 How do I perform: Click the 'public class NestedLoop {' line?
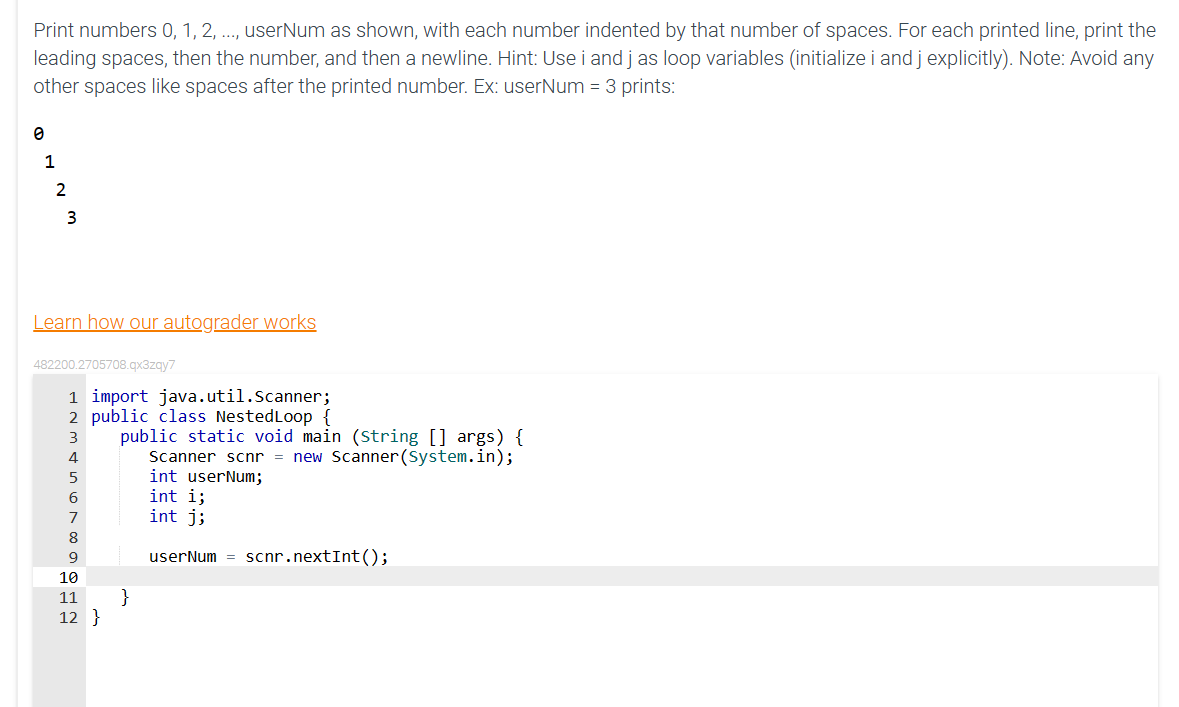pos(211,417)
